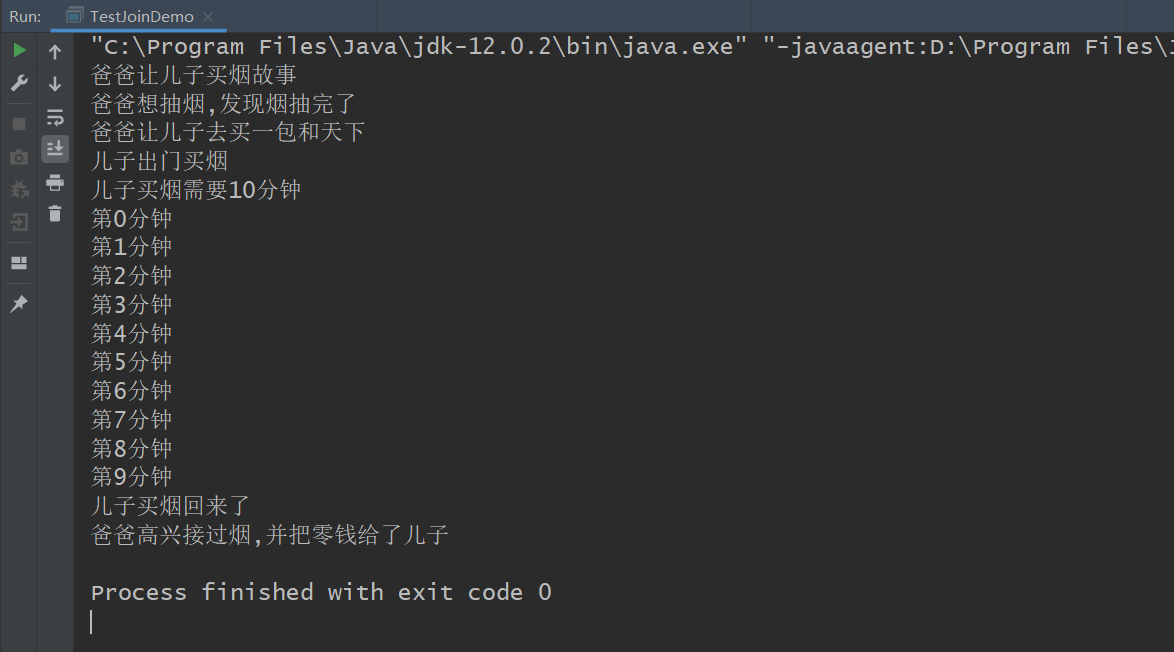Close the TestJoinDemo tab
The height and width of the screenshot is (652, 1174).
coord(207,17)
